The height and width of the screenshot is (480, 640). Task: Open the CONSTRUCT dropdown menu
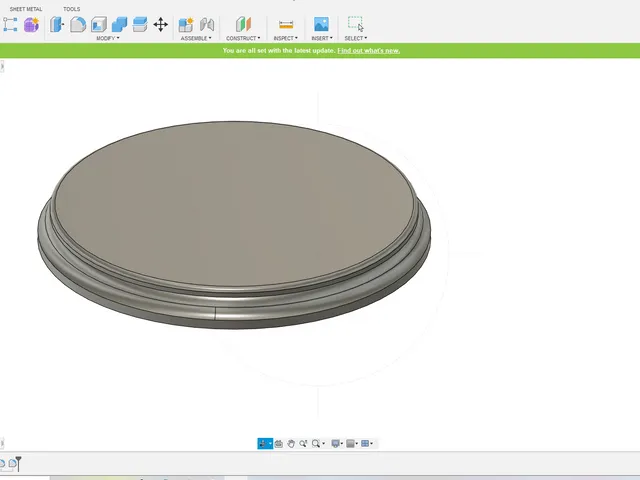pos(243,38)
